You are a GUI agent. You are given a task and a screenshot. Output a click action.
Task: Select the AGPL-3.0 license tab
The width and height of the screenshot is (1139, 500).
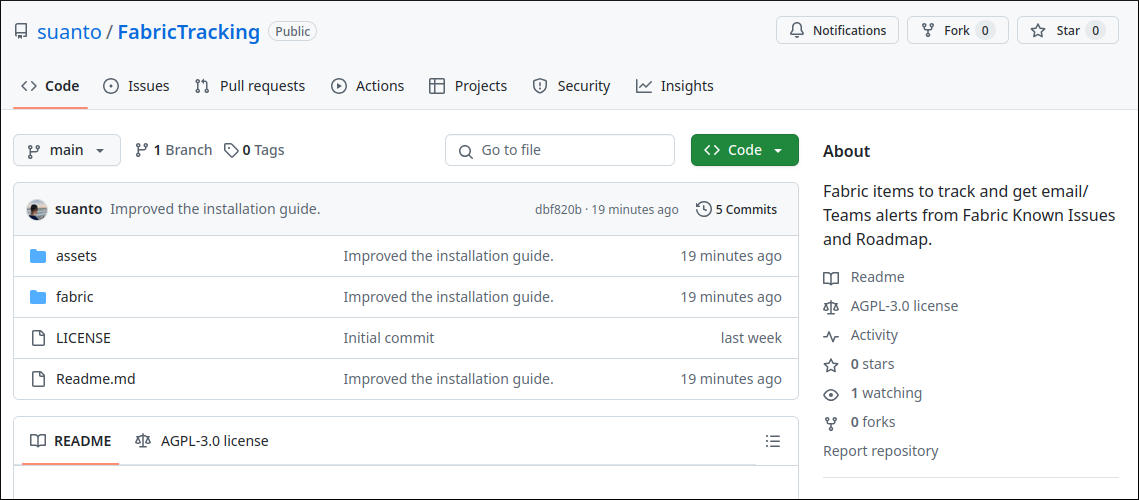tap(202, 441)
